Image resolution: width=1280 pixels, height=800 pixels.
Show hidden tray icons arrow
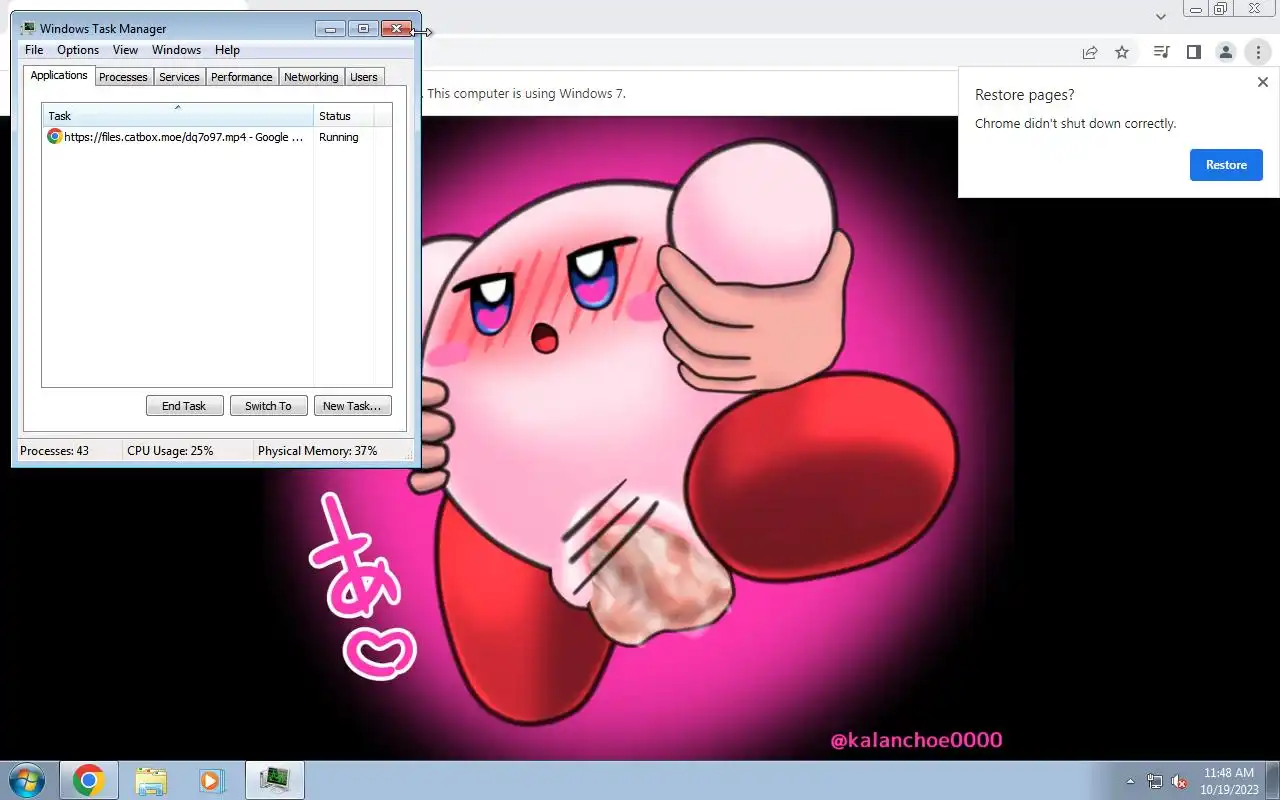(1131, 781)
